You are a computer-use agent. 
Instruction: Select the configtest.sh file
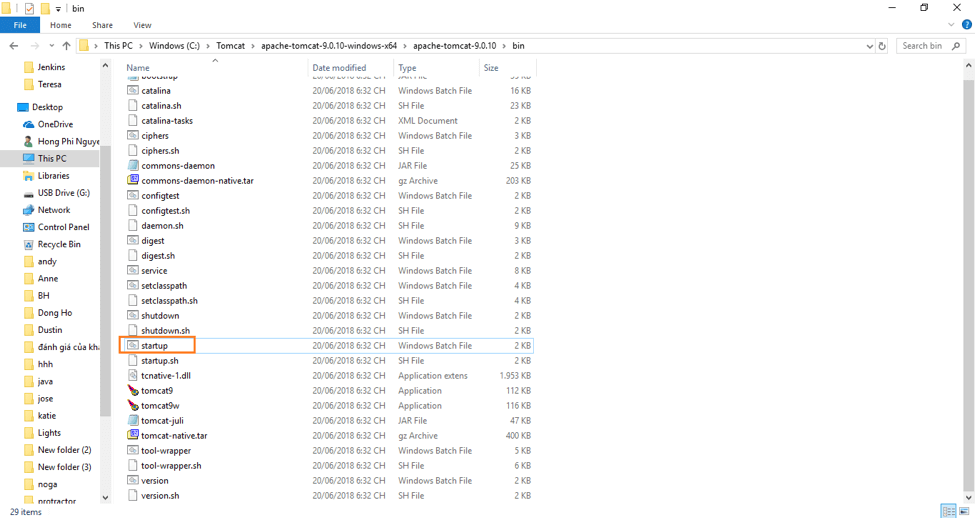(165, 211)
